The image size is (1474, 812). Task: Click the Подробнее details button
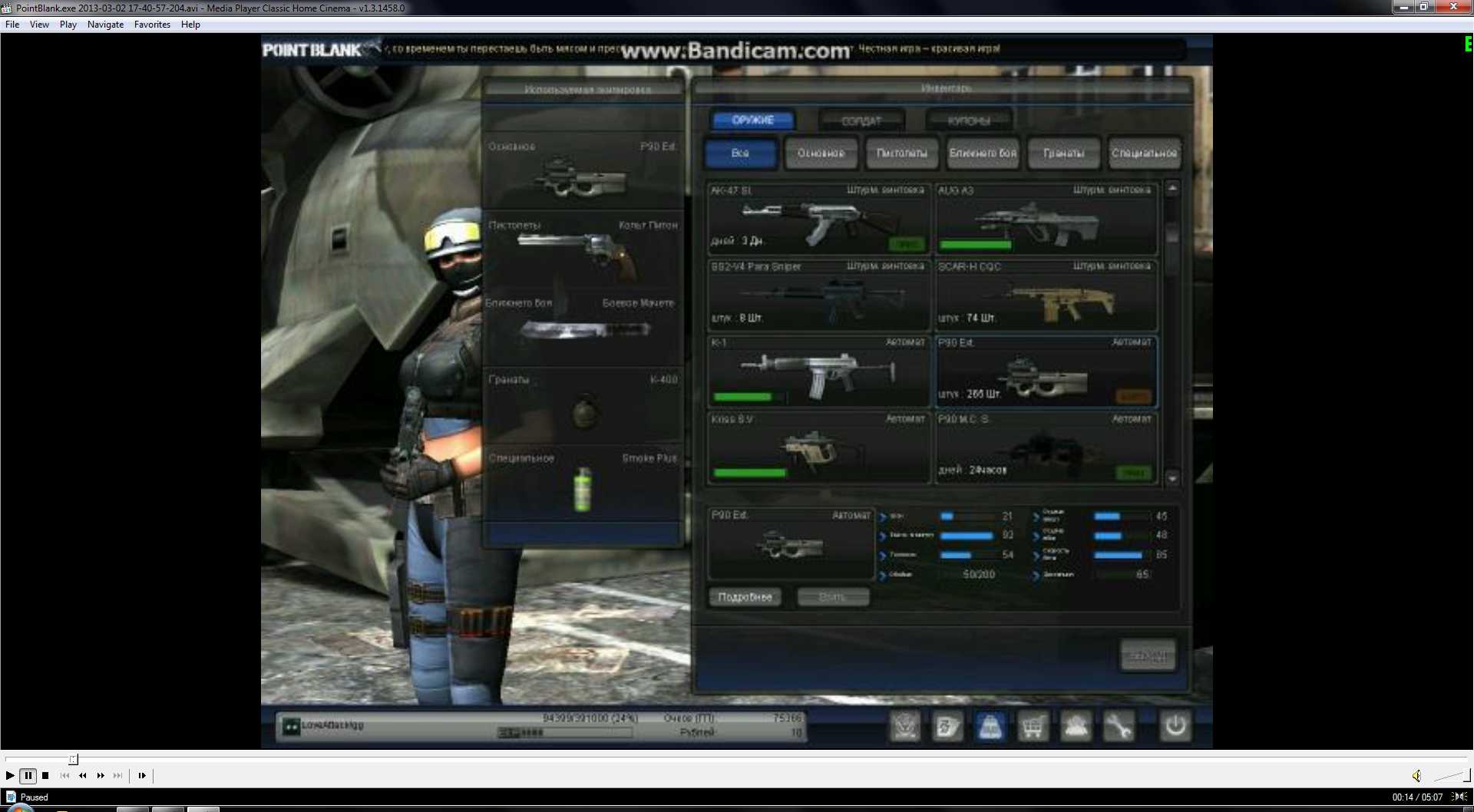tap(745, 597)
